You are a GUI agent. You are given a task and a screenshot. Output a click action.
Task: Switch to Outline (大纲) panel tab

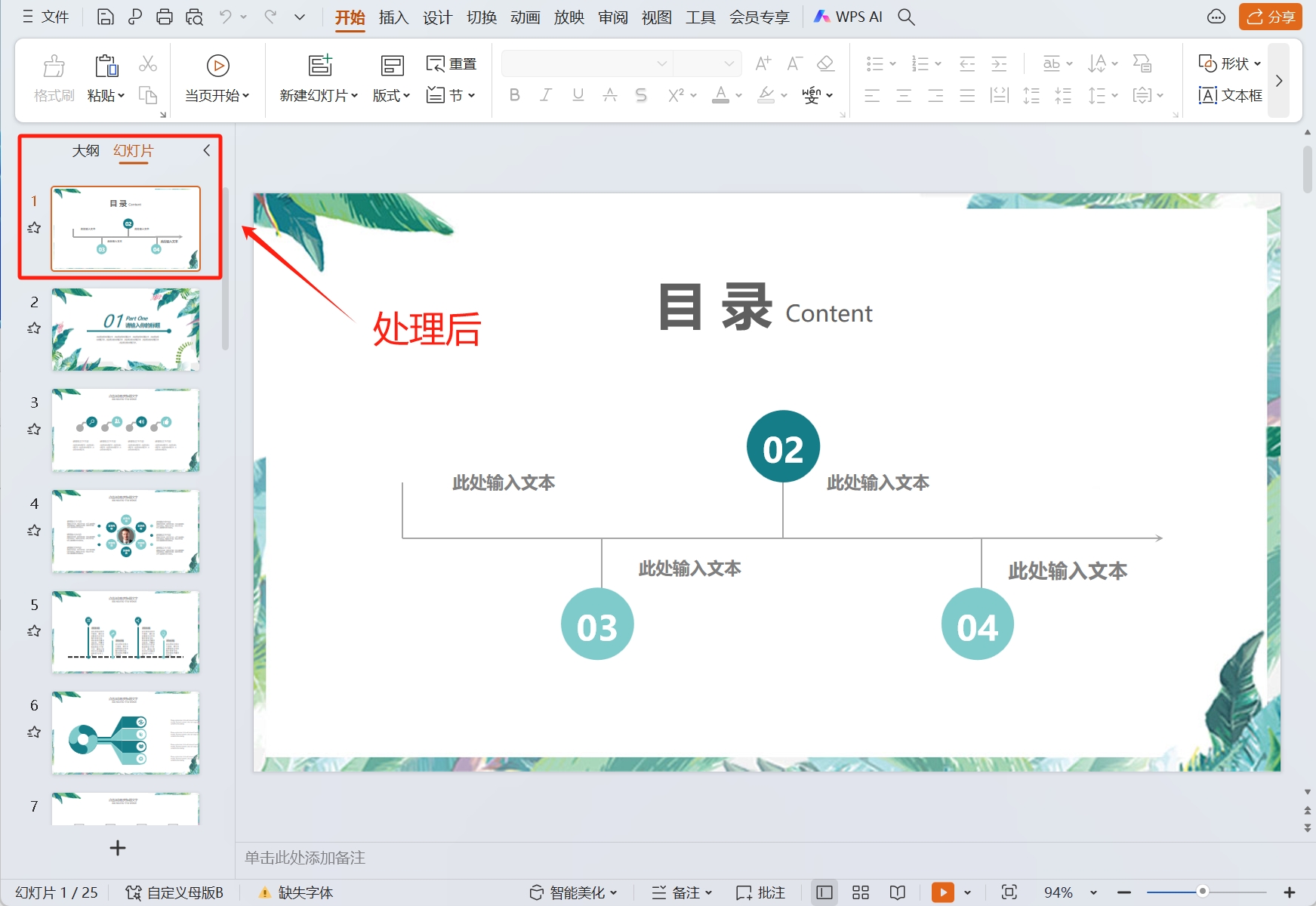click(85, 150)
